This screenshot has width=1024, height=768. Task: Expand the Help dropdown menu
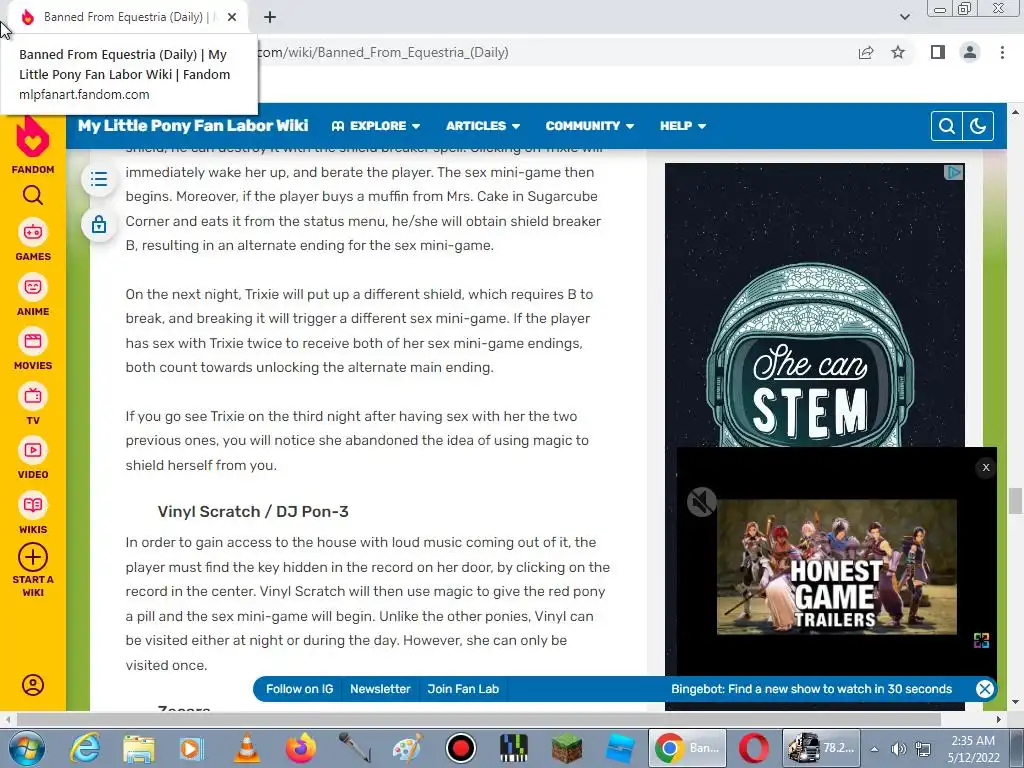682,126
